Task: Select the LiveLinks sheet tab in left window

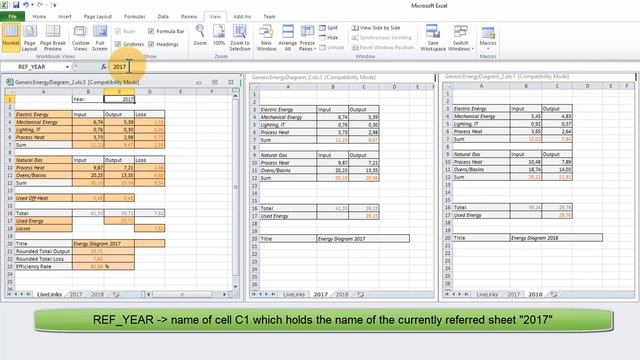Action: tap(49, 294)
